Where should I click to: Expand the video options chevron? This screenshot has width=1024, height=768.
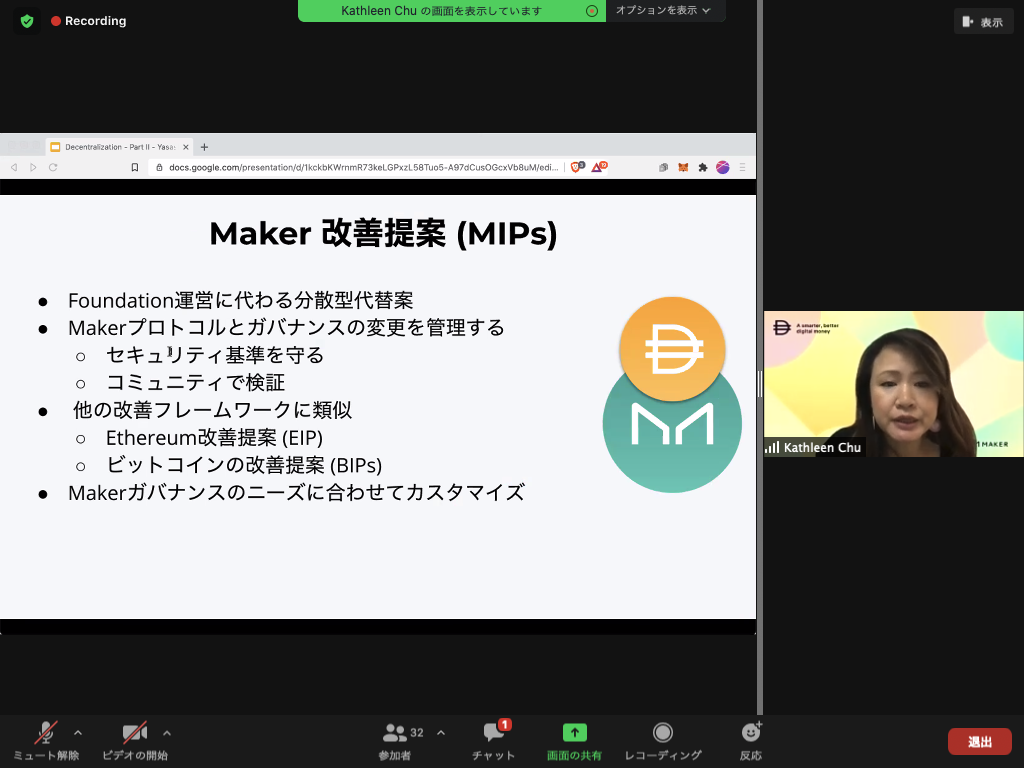point(167,733)
